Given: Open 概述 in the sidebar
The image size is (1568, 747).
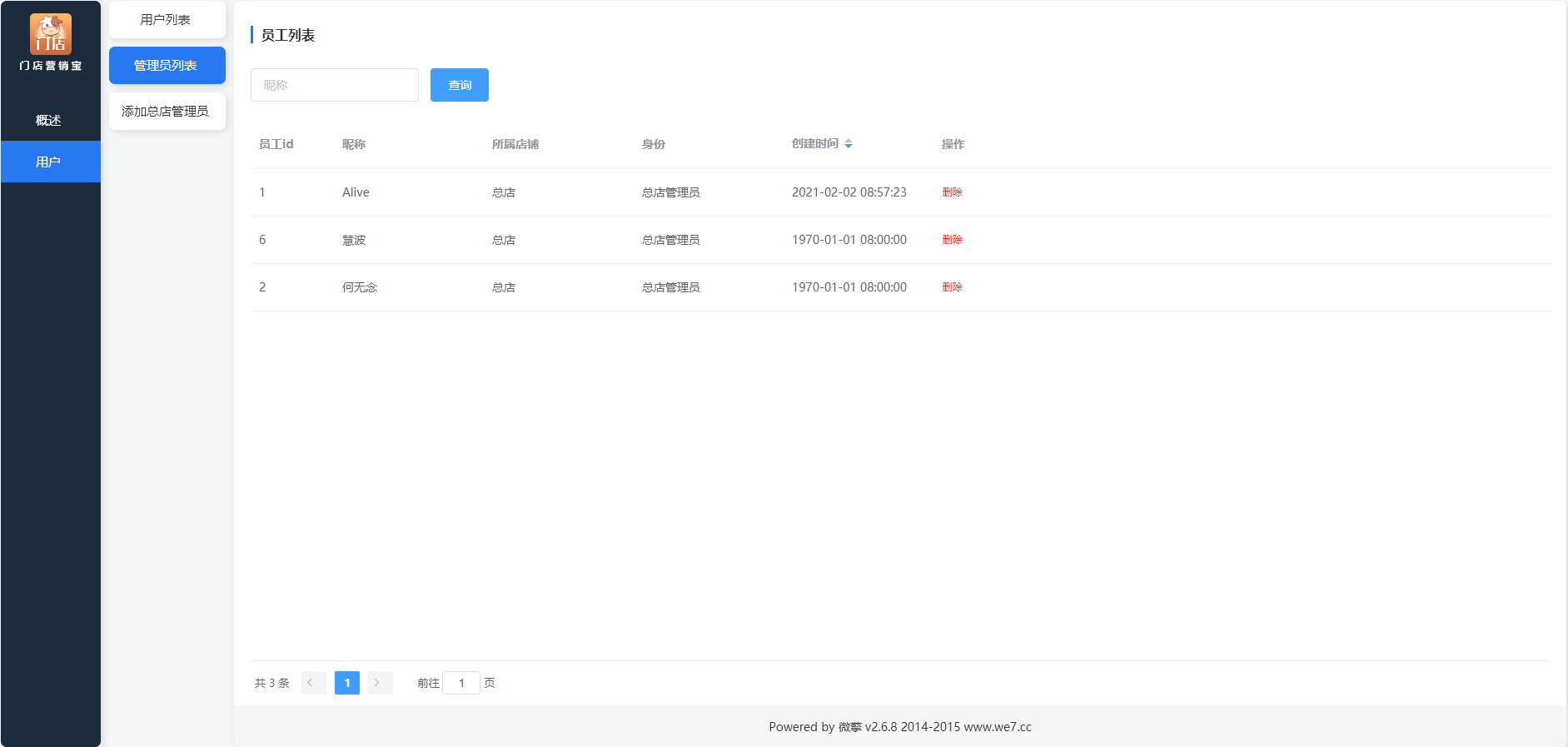Looking at the screenshot, I should coord(50,120).
